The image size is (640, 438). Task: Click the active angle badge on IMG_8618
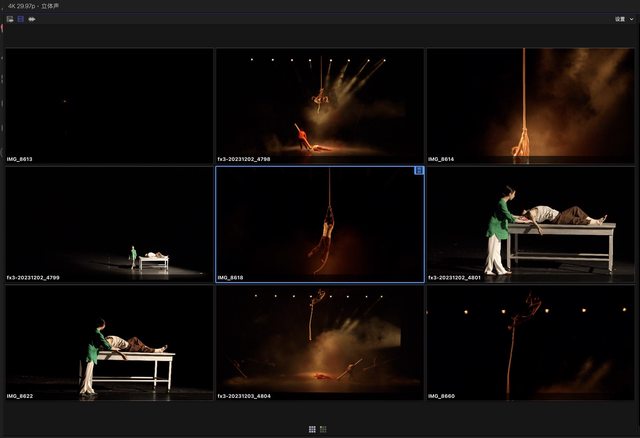(419, 171)
